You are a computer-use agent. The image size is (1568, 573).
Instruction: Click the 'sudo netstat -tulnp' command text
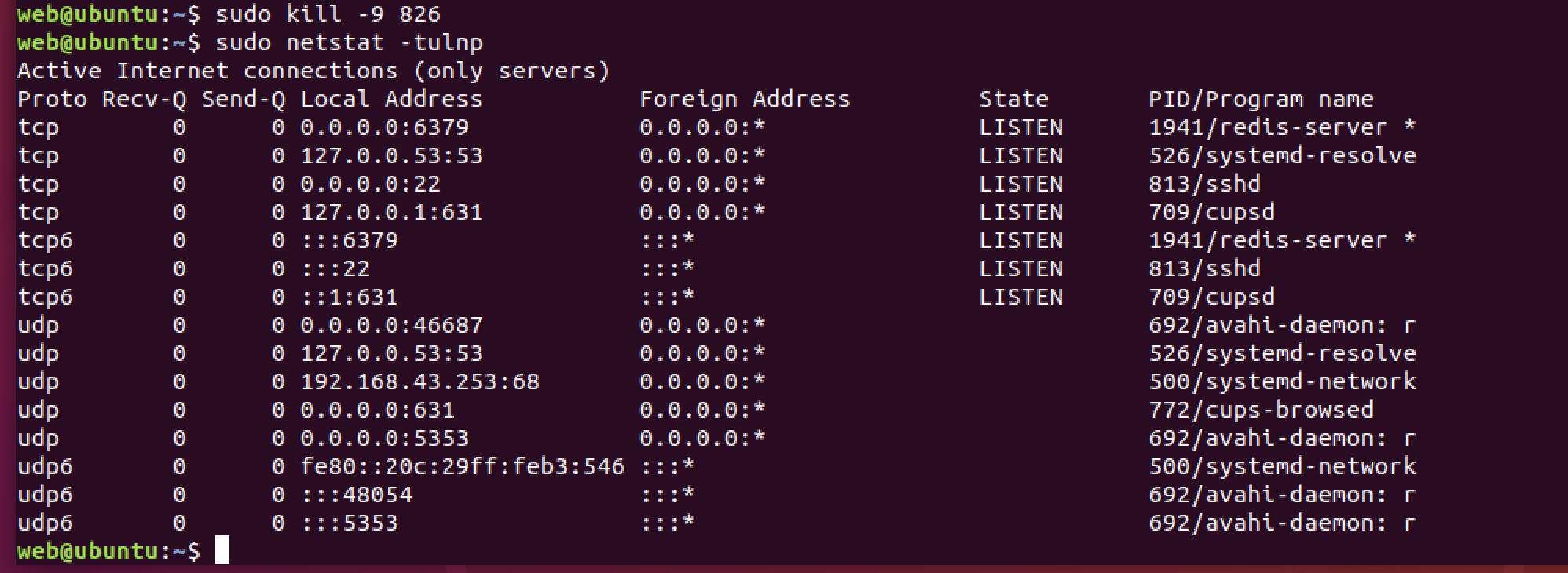(x=349, y=42)
